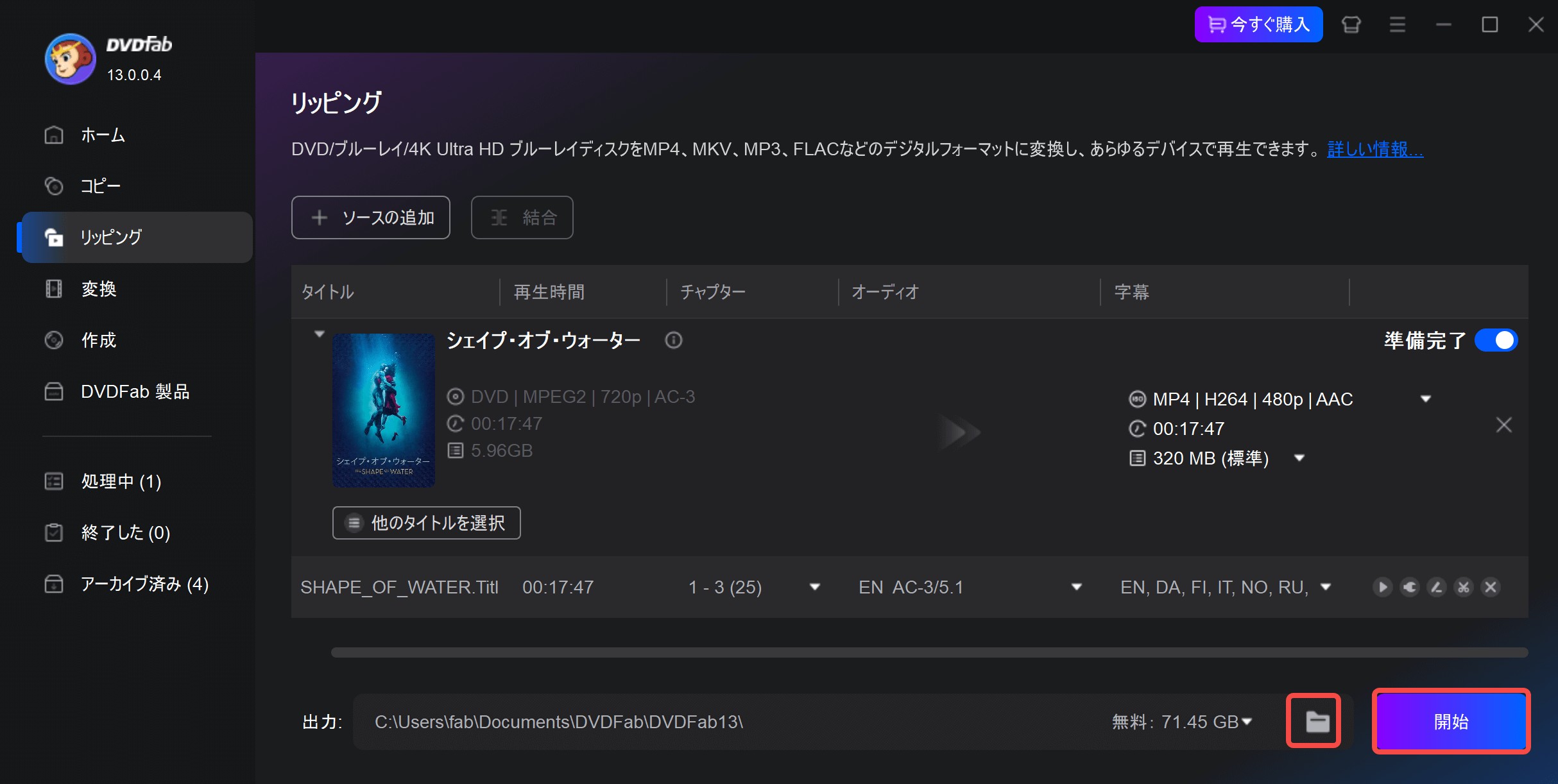Viewport: 1558px width, 784px height.
Task: Collapse the source with the triangle
Action: tap(319, 334)
